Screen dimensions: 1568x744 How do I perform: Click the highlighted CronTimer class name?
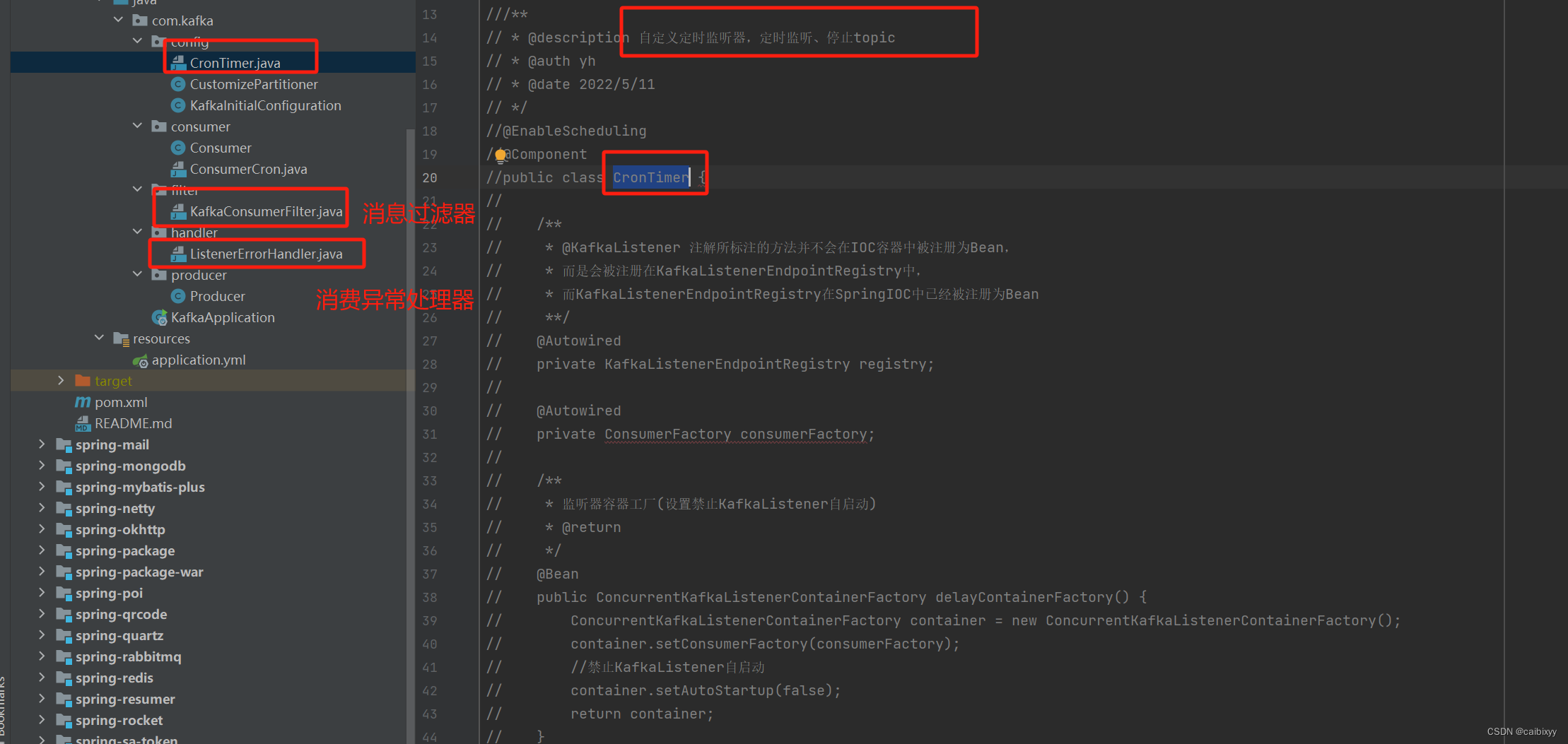(651, 177)
